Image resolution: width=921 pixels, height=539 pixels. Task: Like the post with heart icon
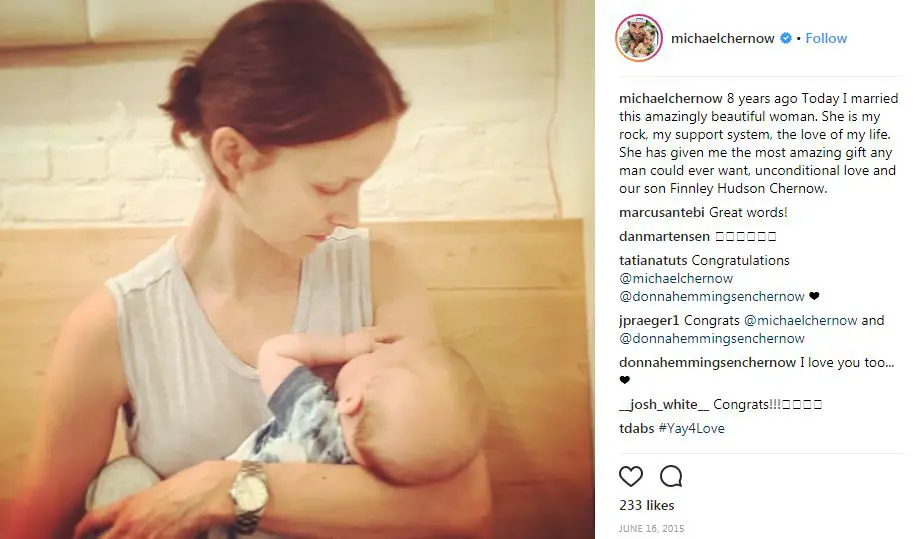click(x=631, y=476)
